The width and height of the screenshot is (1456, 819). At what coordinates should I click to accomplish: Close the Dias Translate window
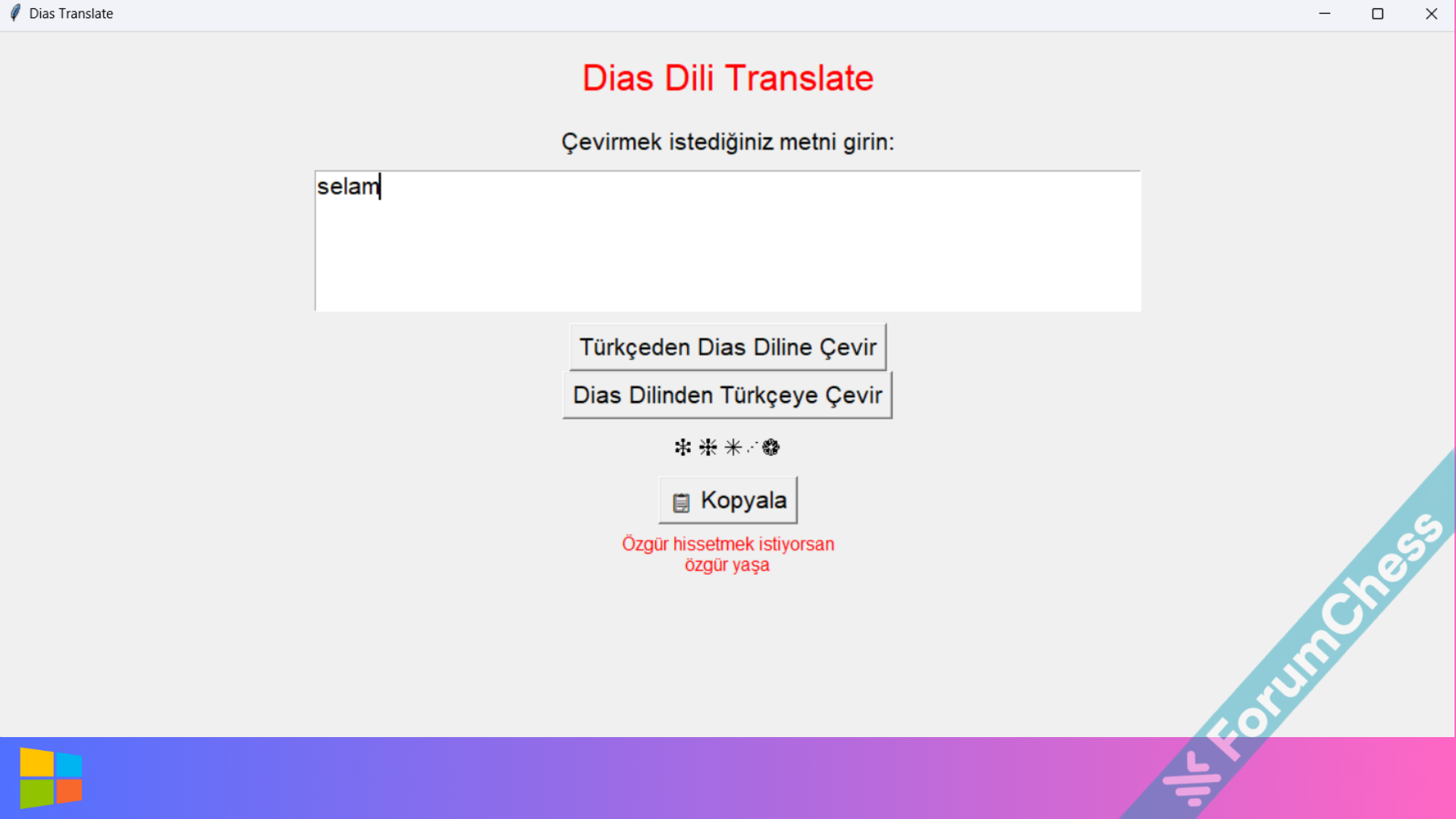(1431, 14)
